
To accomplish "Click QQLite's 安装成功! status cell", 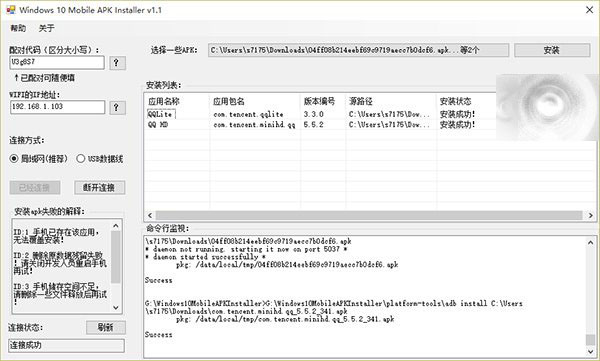I will (x=457, y=114).
